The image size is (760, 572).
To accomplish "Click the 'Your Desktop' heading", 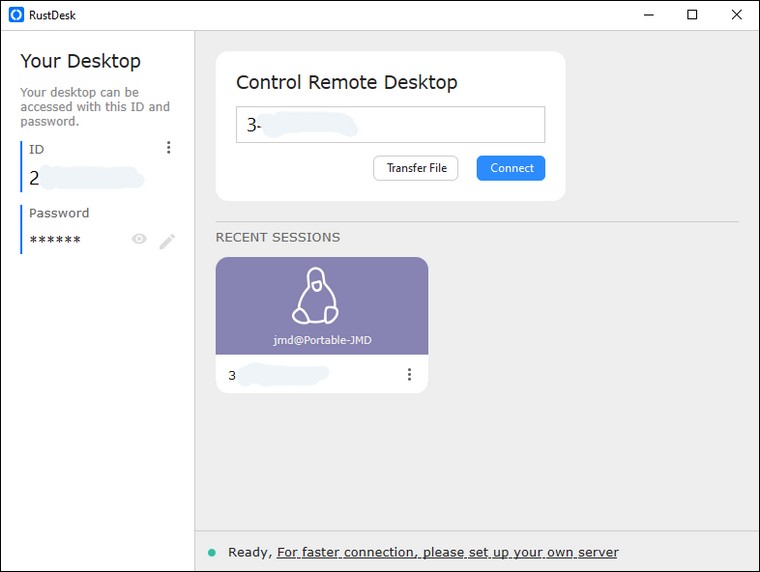I will pos(80,61).
